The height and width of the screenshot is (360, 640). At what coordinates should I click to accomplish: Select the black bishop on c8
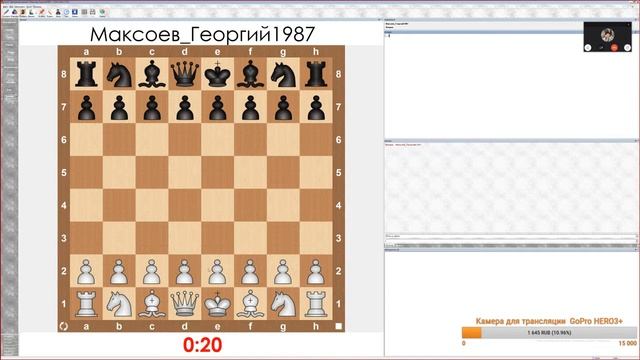click(x=152, y=74)
